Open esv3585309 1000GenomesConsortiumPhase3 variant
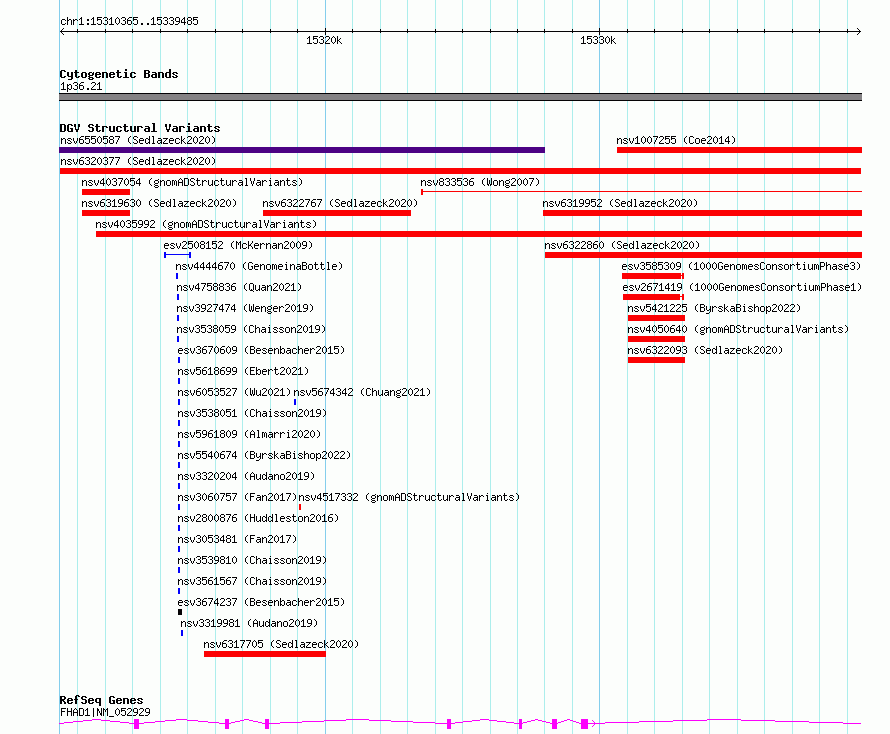Viewport: 890px width, 734px height. (741, 266)
